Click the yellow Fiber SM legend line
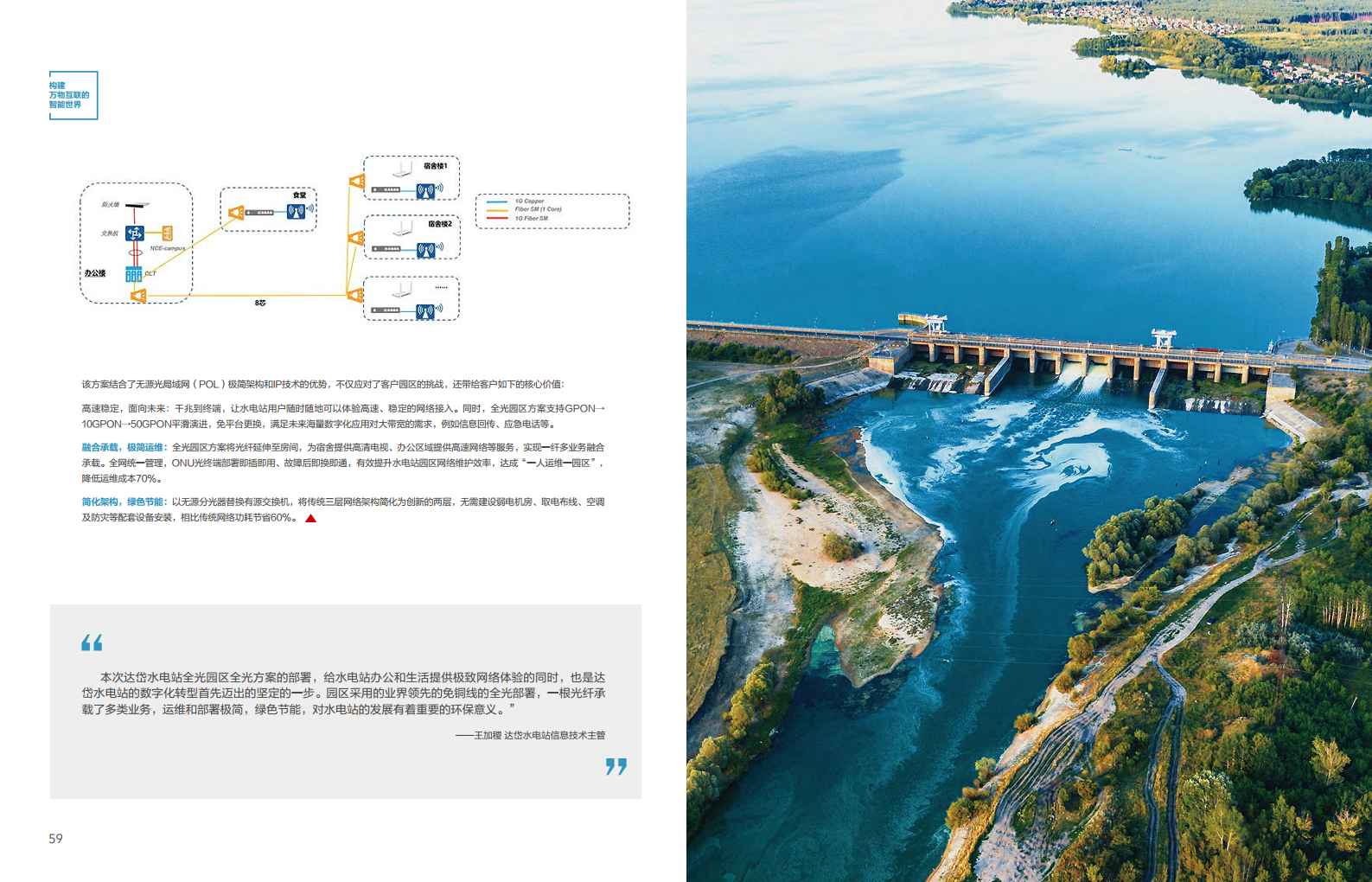Image resolution: width=1372 pixels, height=882 pixels. [497, 209]
